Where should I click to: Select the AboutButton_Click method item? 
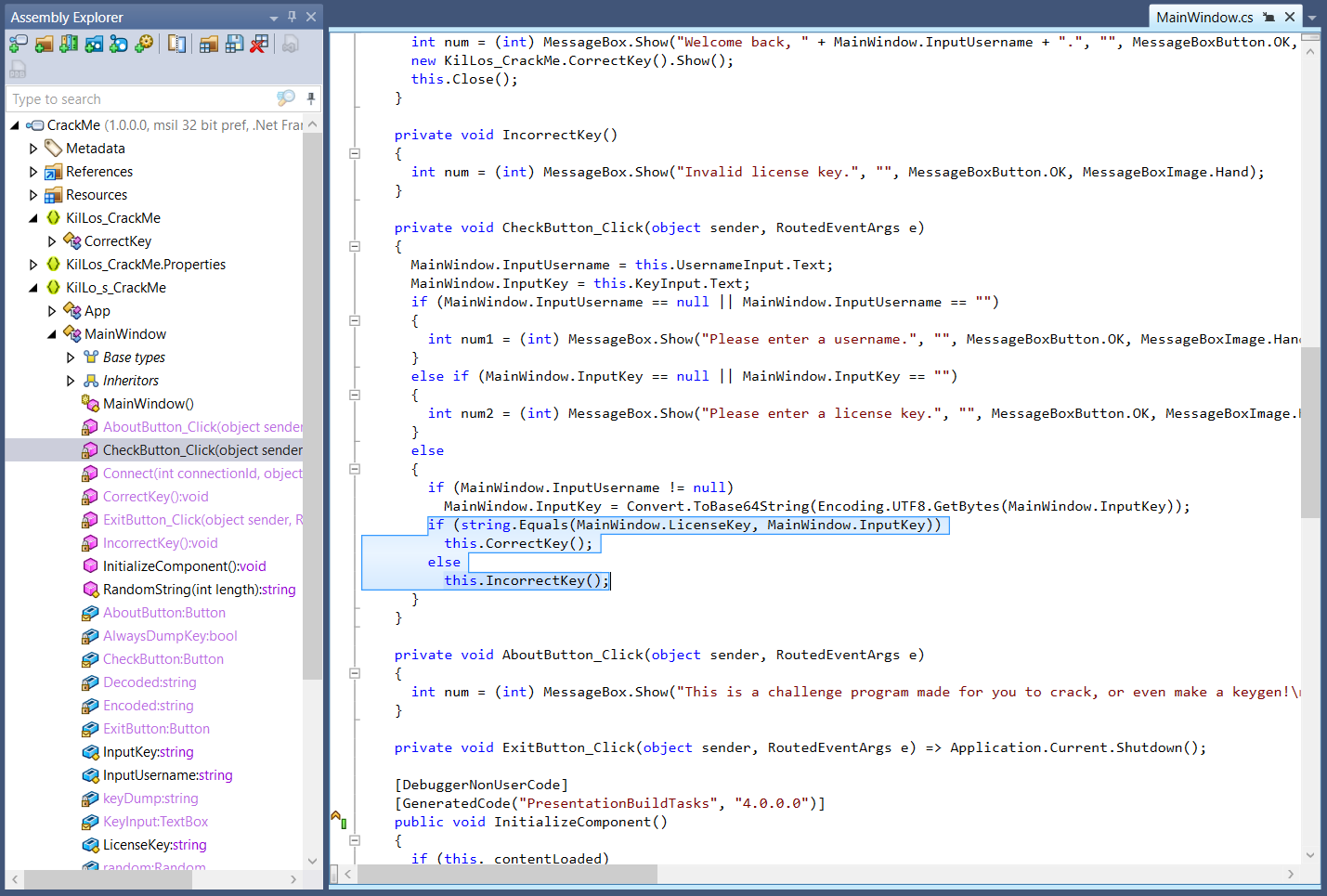point(202,427)
